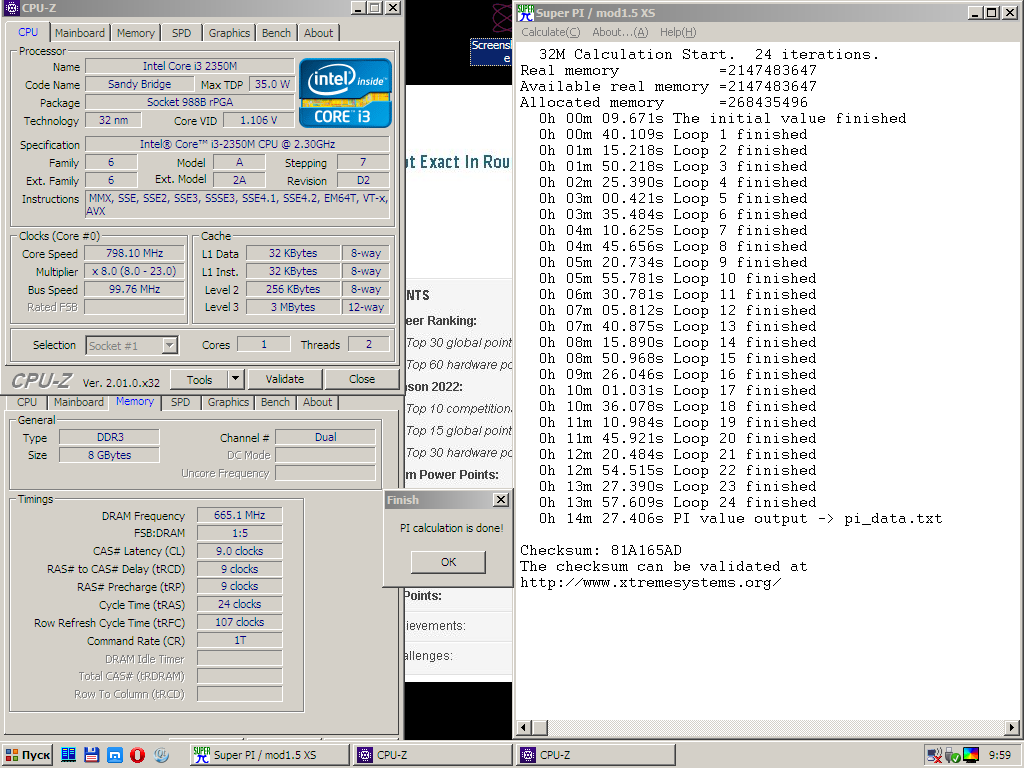Click the Code Name field Sandy Bridge

(x=140, y=84)
